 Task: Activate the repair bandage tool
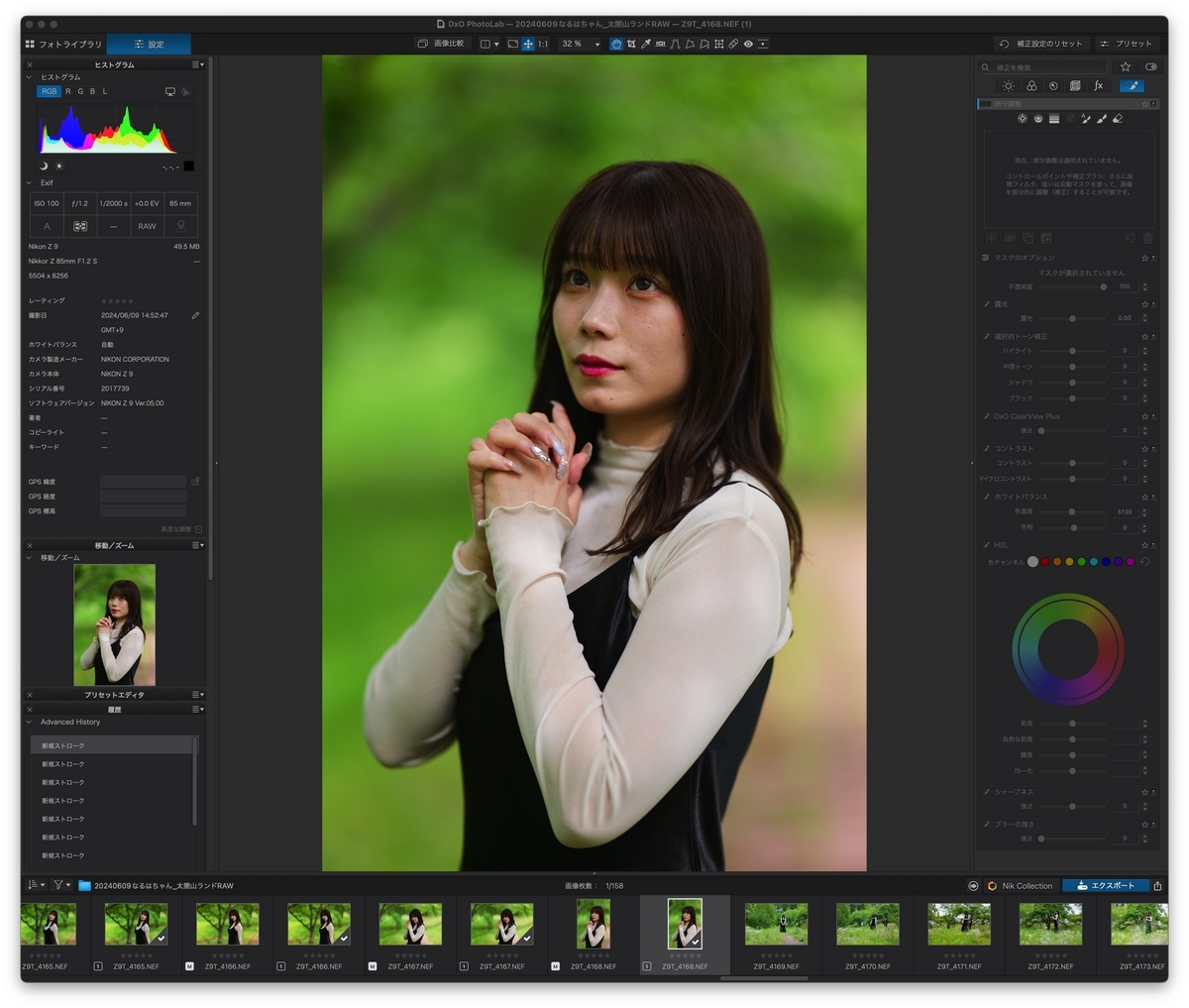click(x=733, y=44)
